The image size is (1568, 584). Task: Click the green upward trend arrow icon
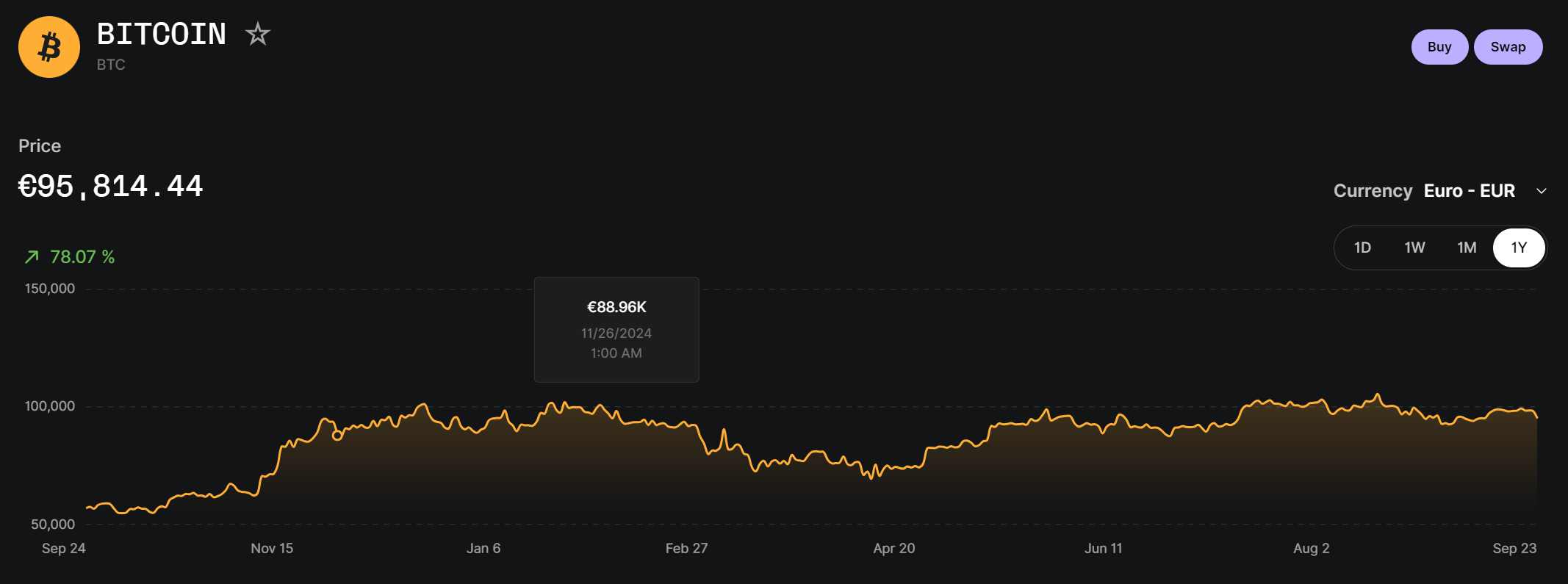pos(32,257)
